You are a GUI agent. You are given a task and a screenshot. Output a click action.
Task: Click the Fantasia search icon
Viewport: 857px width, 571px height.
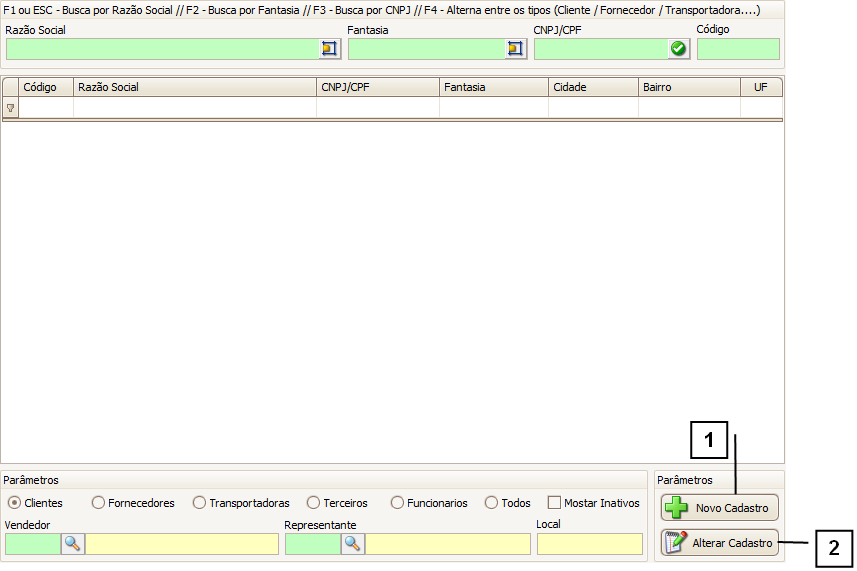(x=515, y=49)
